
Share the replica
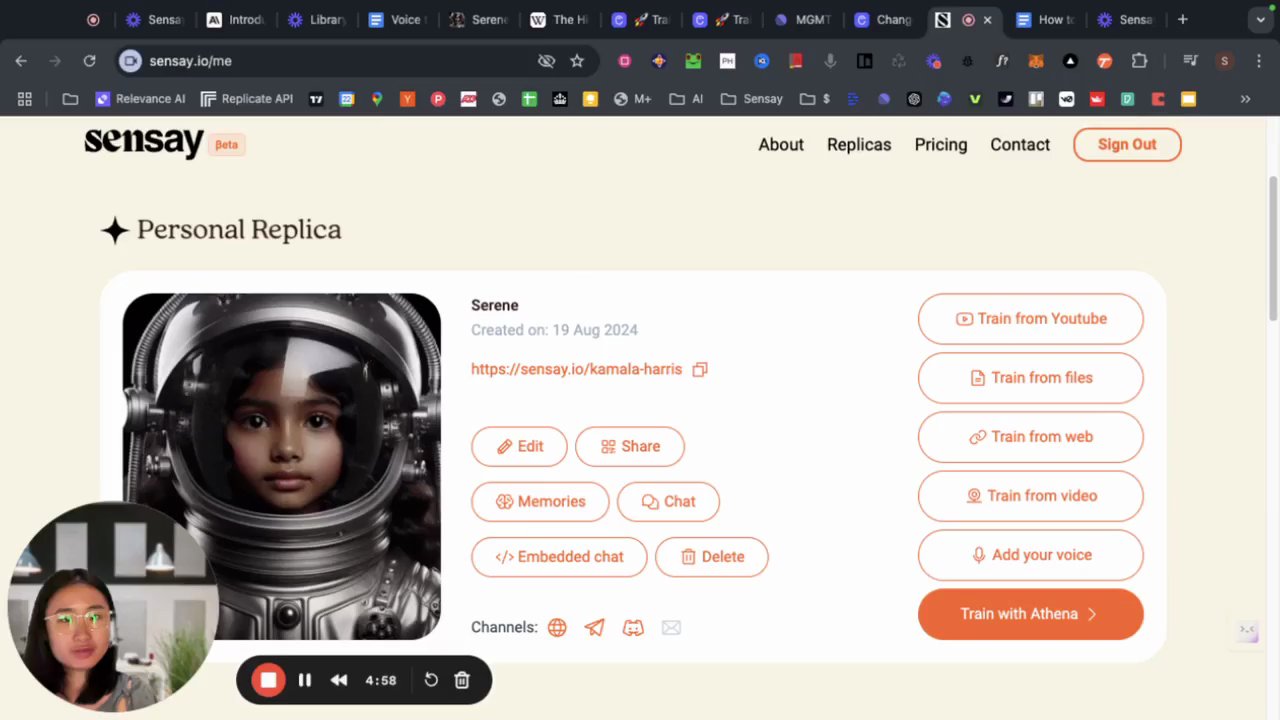point(630,446)
